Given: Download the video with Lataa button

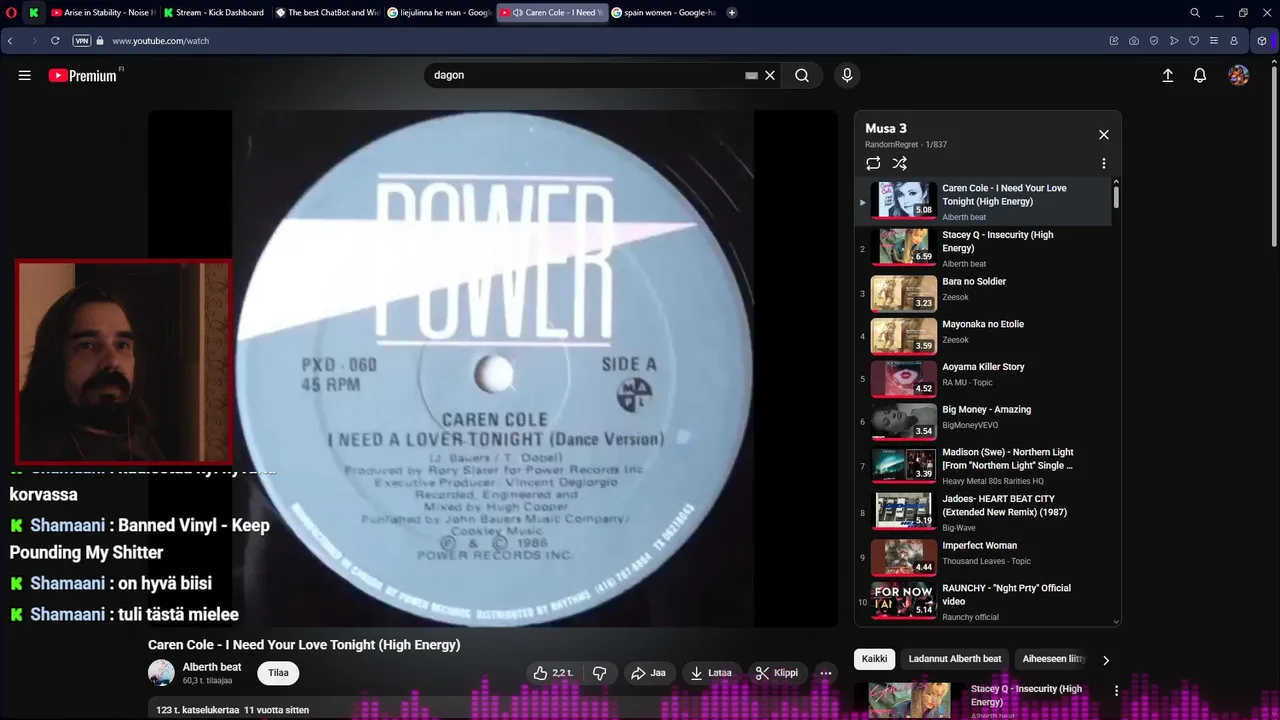Looking at the screenshot, I should (711, 673).
